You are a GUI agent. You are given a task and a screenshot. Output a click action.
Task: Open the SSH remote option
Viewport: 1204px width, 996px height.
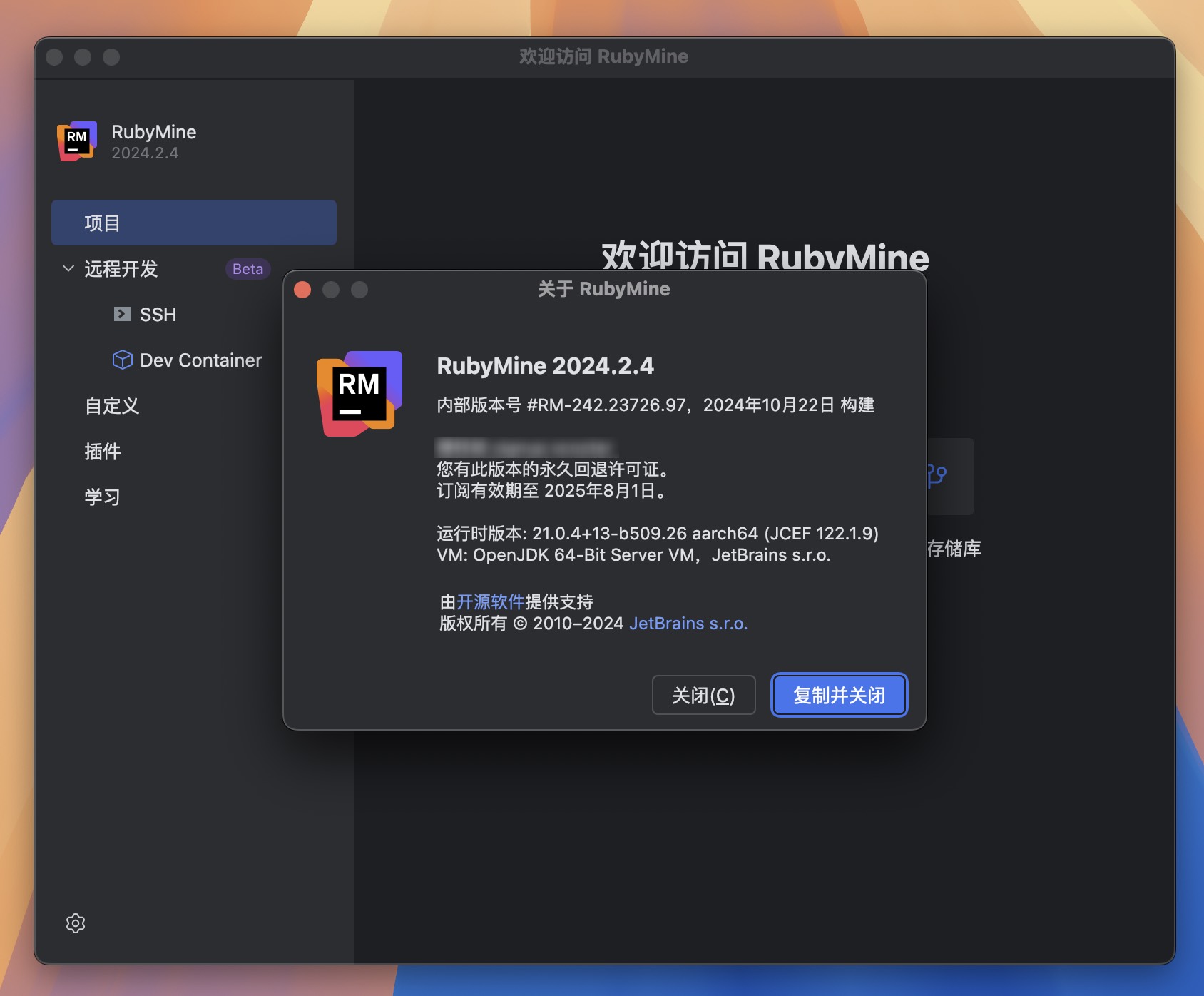pyautogui.click(x=158, y=315)
